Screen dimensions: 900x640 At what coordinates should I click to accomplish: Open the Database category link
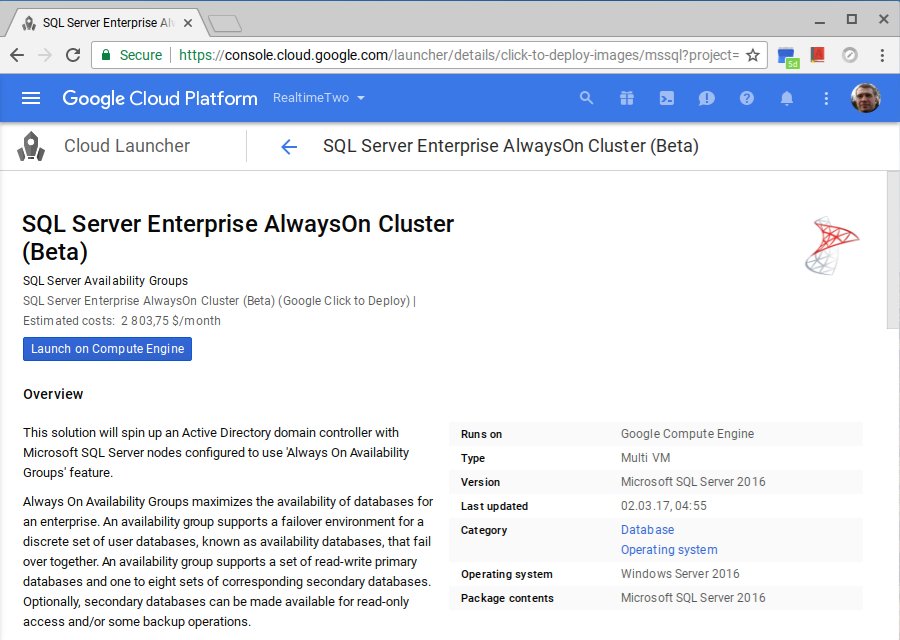point(647,530)
